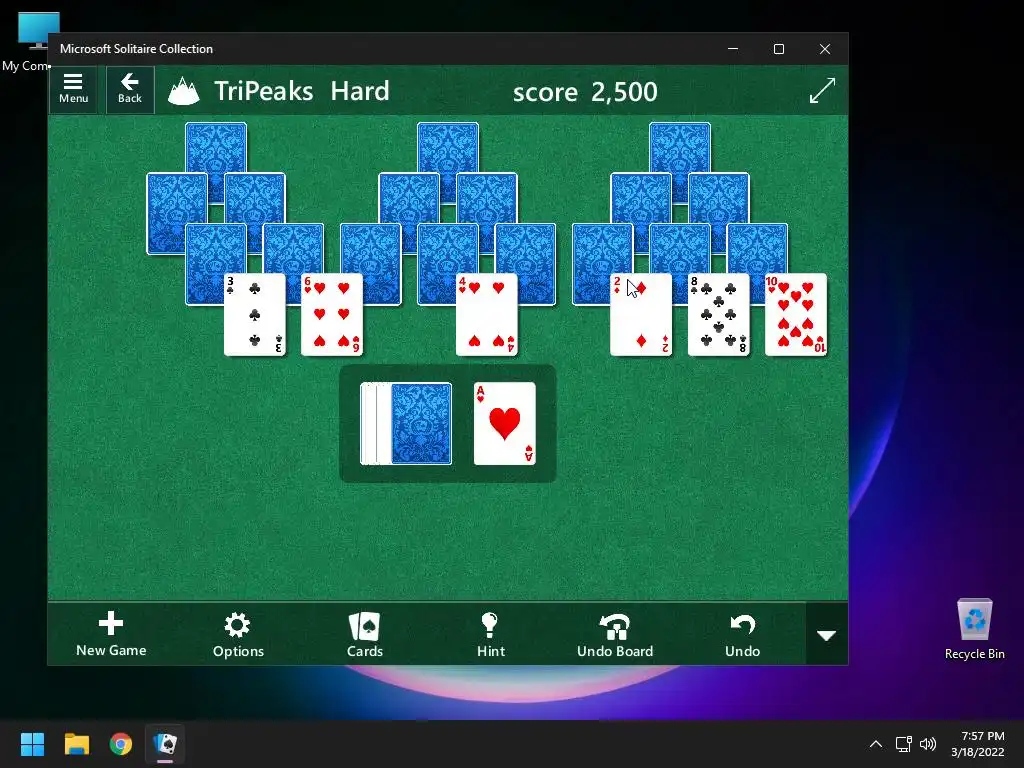This screenshot has width=1024, height=768.
Task: Play the 2 of diamonds card
Action: coord(641,315)
